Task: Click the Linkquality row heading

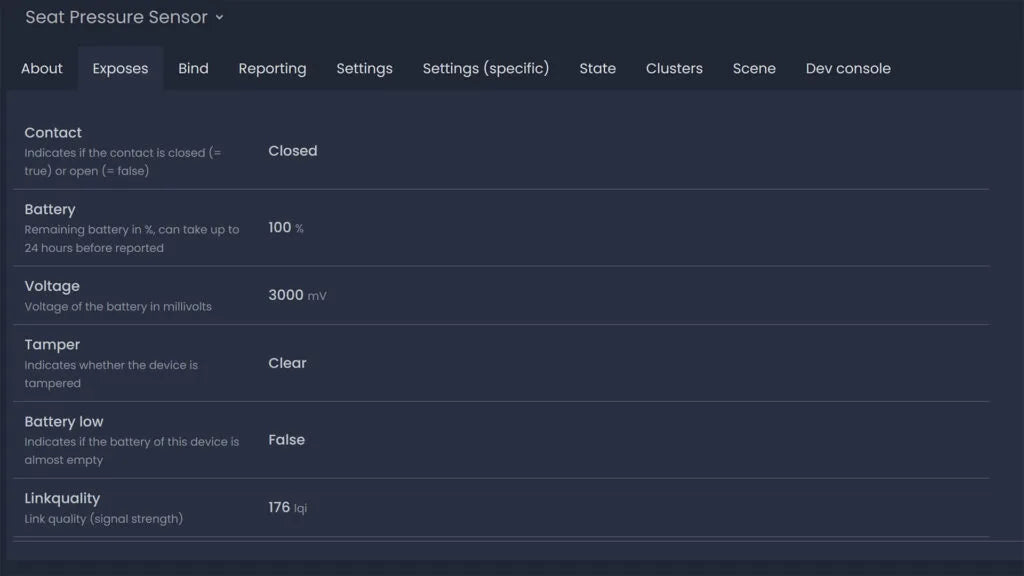Action: click(62, 498)
